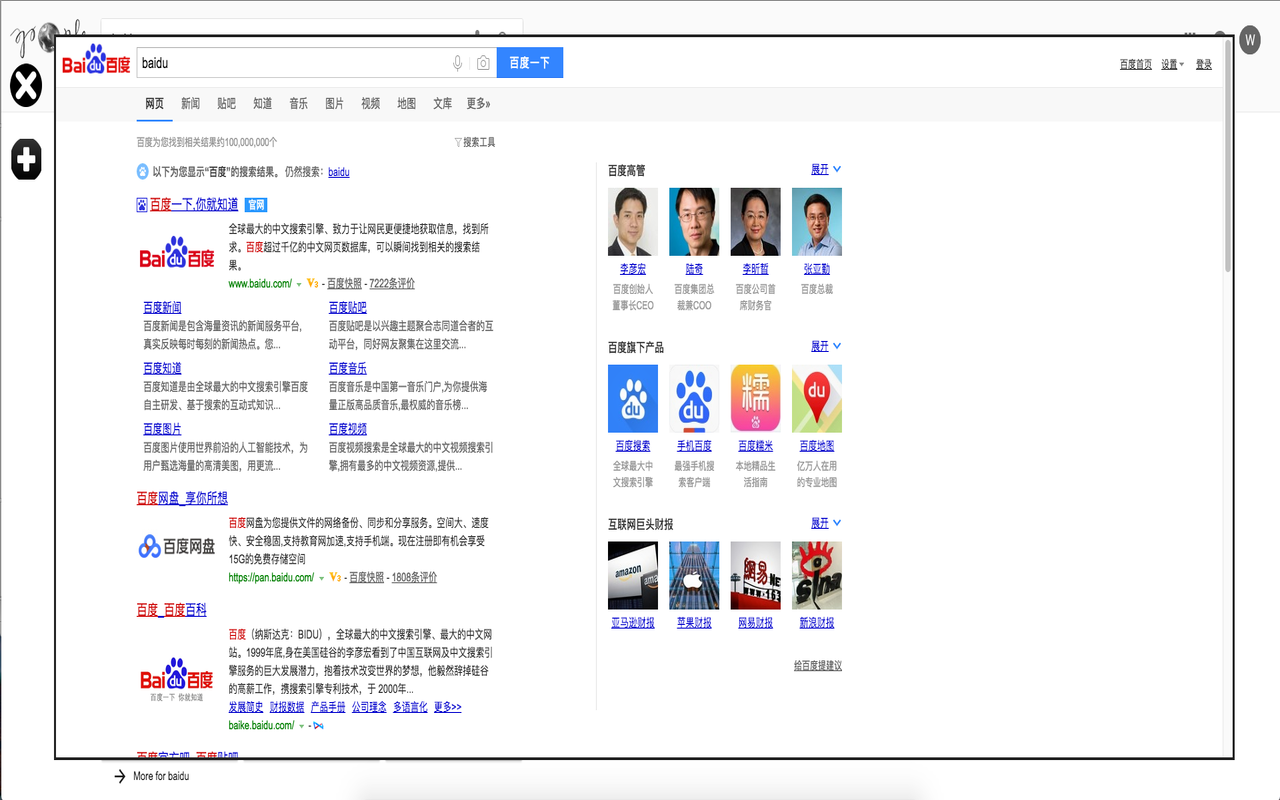The height and width of the screenshot is (800, 1280).
Task: Click the V3 credibility icon beside www.baidu.com
Action: point(313,284)
